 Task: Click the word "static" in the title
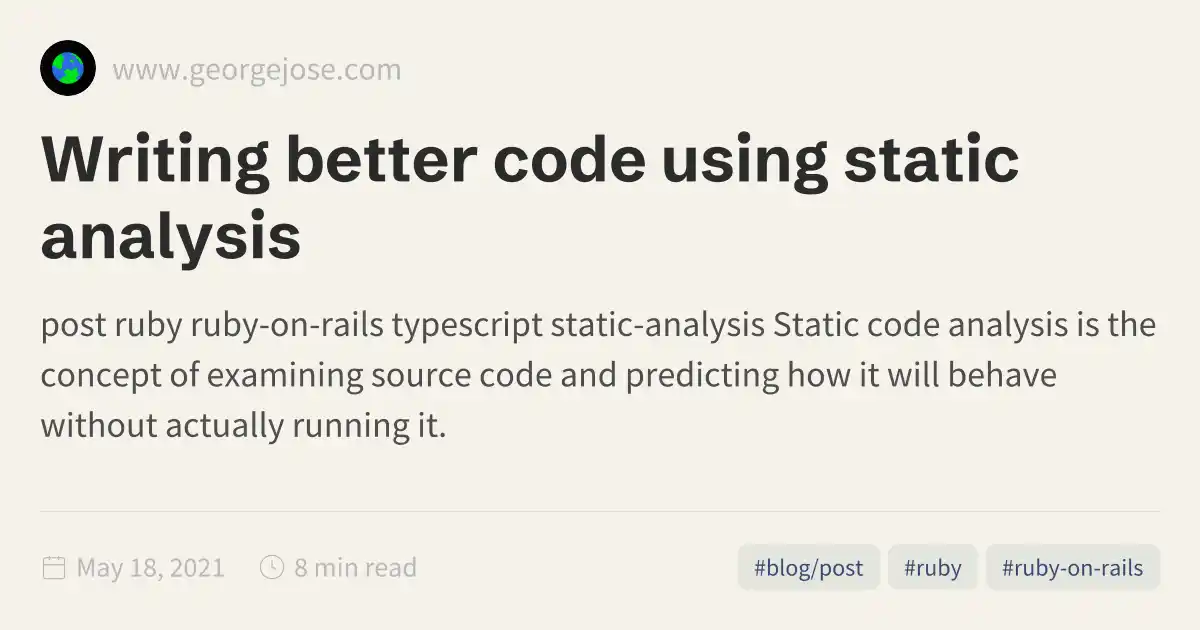click(931, 162)
